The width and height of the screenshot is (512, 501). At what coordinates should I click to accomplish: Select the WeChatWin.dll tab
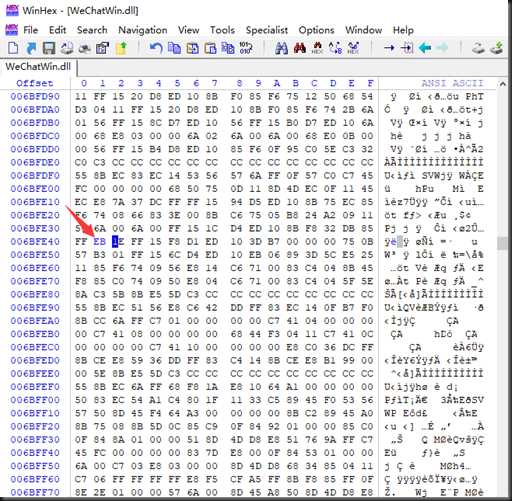tap(38, 67)
